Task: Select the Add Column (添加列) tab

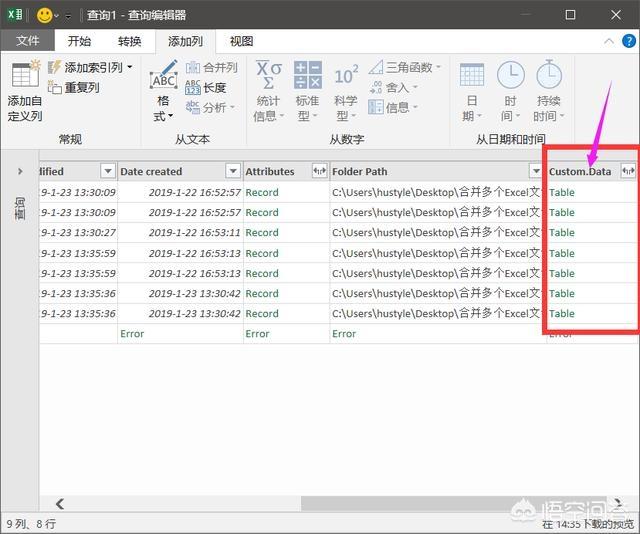Action: point(185,41)
